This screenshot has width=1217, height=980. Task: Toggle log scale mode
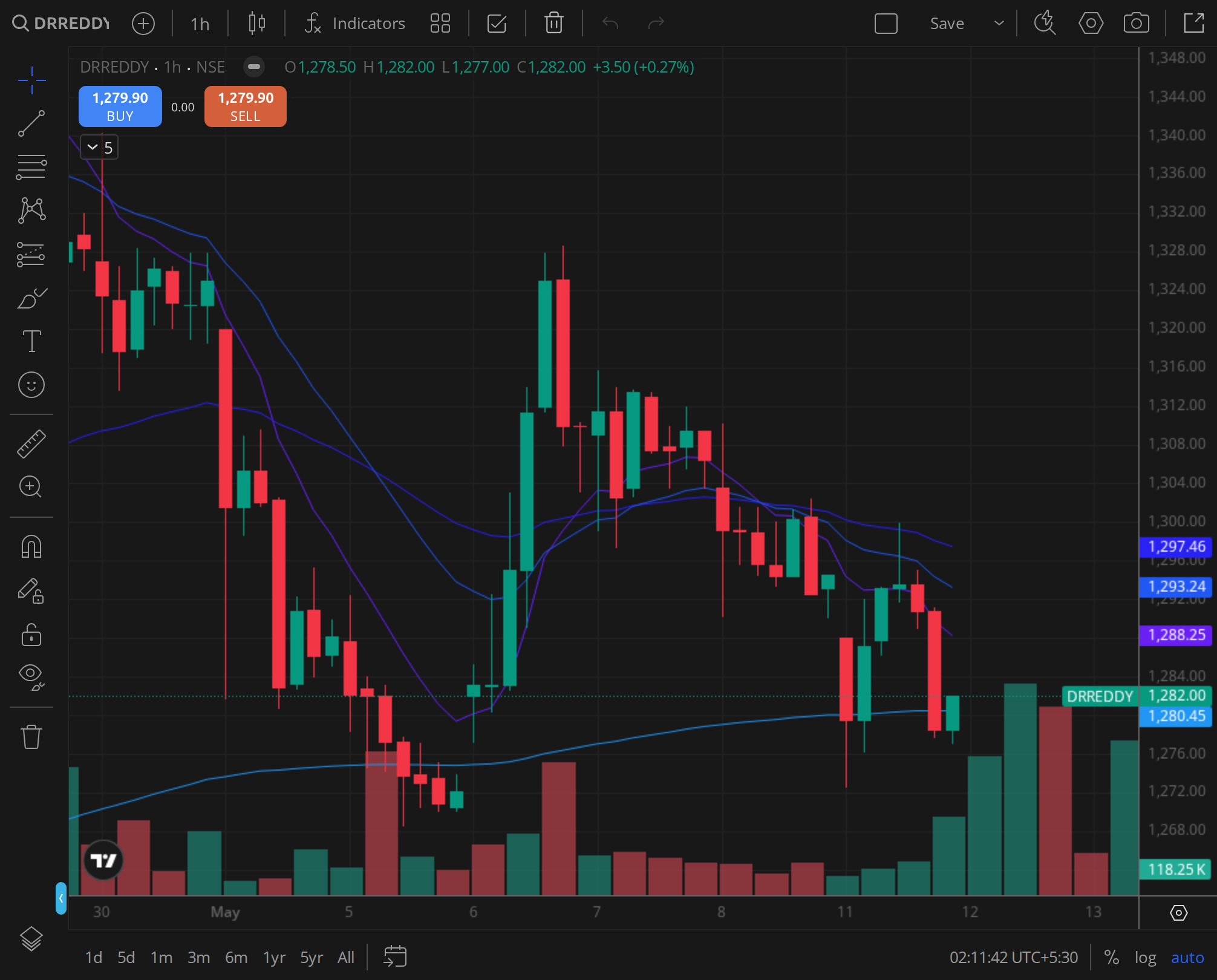pyautogui.click(x=1145, y=958)
